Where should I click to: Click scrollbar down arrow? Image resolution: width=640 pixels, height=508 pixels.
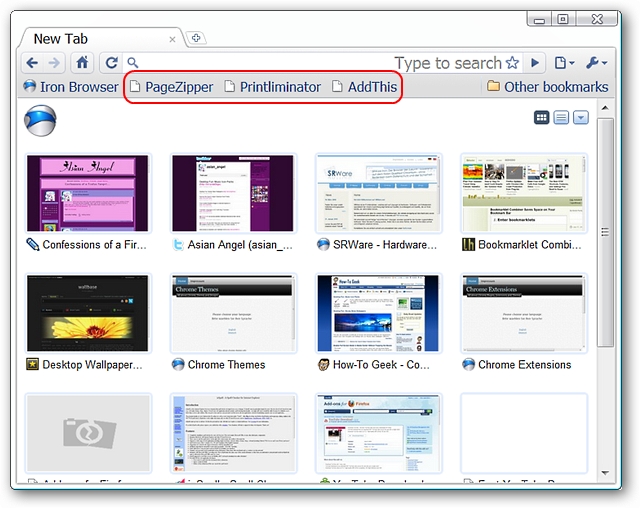coord(605,473)
